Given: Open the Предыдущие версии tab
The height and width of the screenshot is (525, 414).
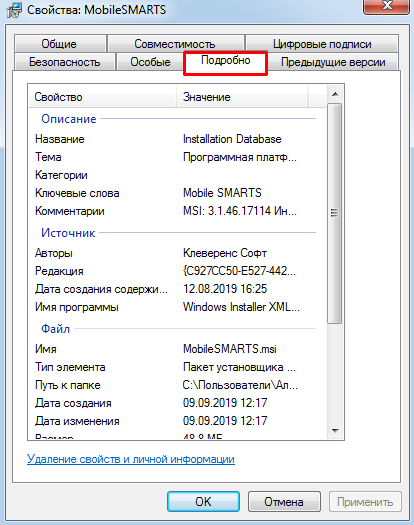Looking at the screenshot, I should point(333,62).
